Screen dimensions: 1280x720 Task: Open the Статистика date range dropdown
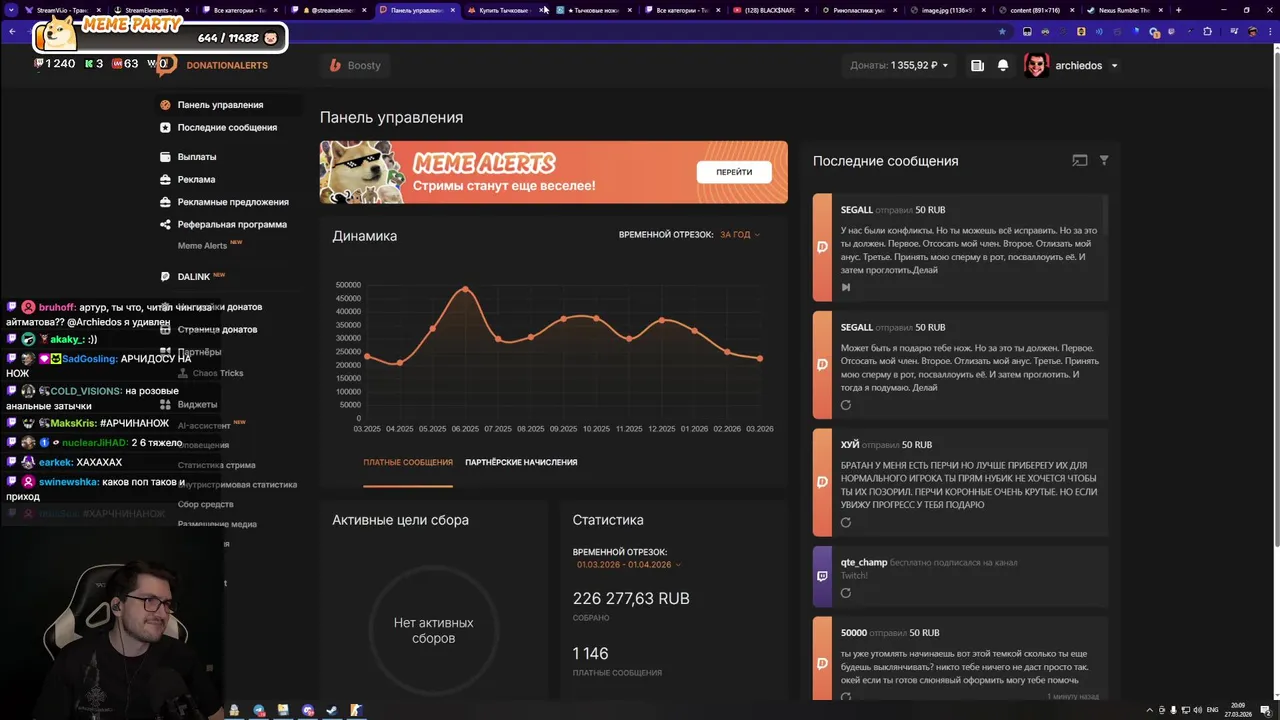(629, 565)
